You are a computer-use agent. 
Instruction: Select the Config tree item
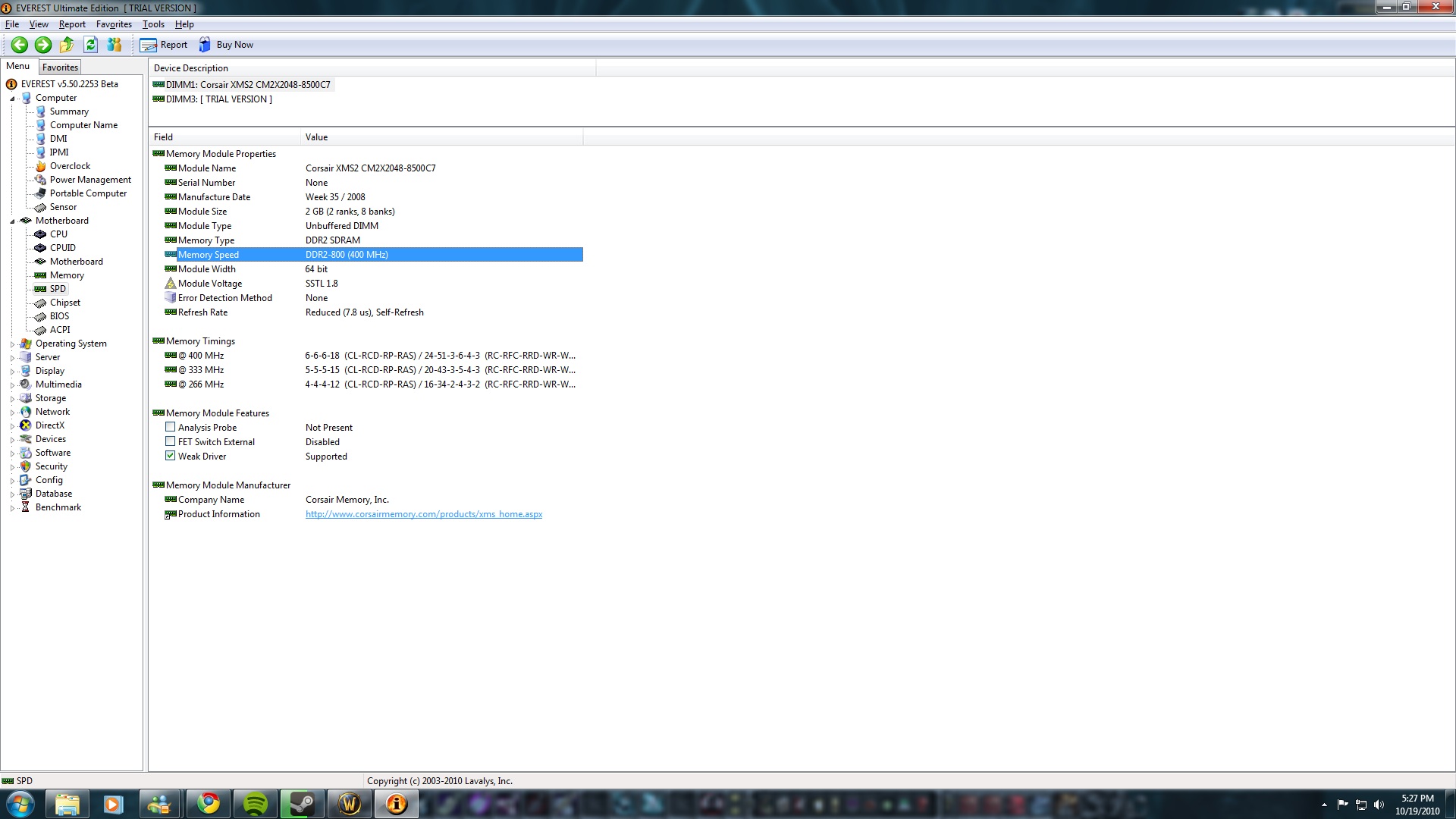click(49, 480)
